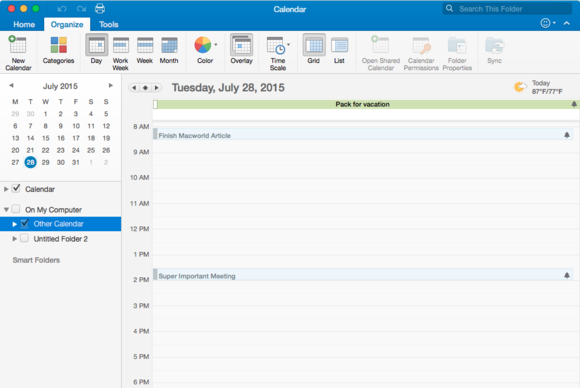Switch to Day view
This screenshot has height=388, width=580.
tap(97, 50)
